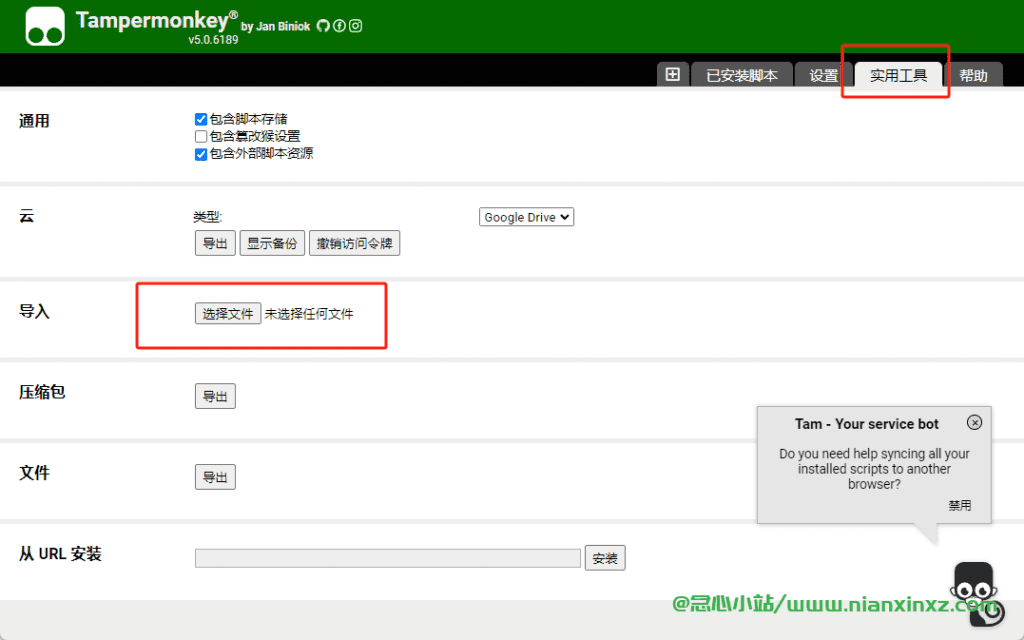Click 导出 button for 文件
The image size is (1024, 640).
tap(215, 477)
